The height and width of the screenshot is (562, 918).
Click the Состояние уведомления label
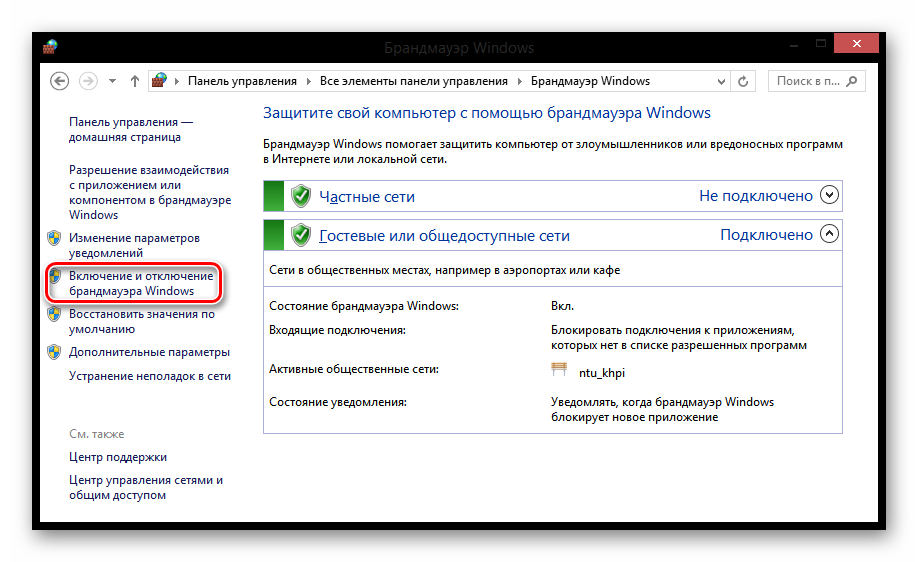point(338,402)
